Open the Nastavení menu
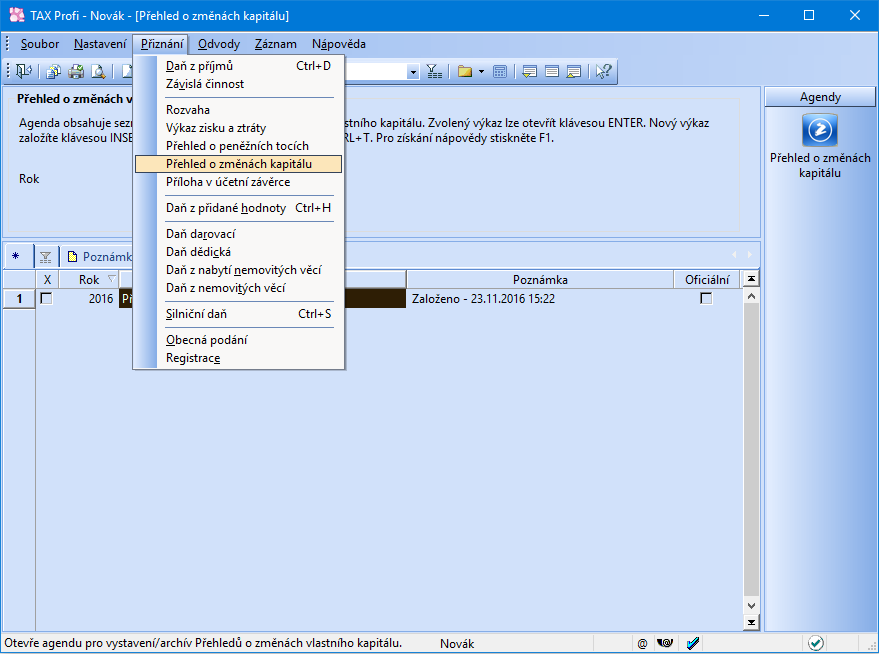Image resolution: width=879 pixels, height=654 pixels. 100,44
